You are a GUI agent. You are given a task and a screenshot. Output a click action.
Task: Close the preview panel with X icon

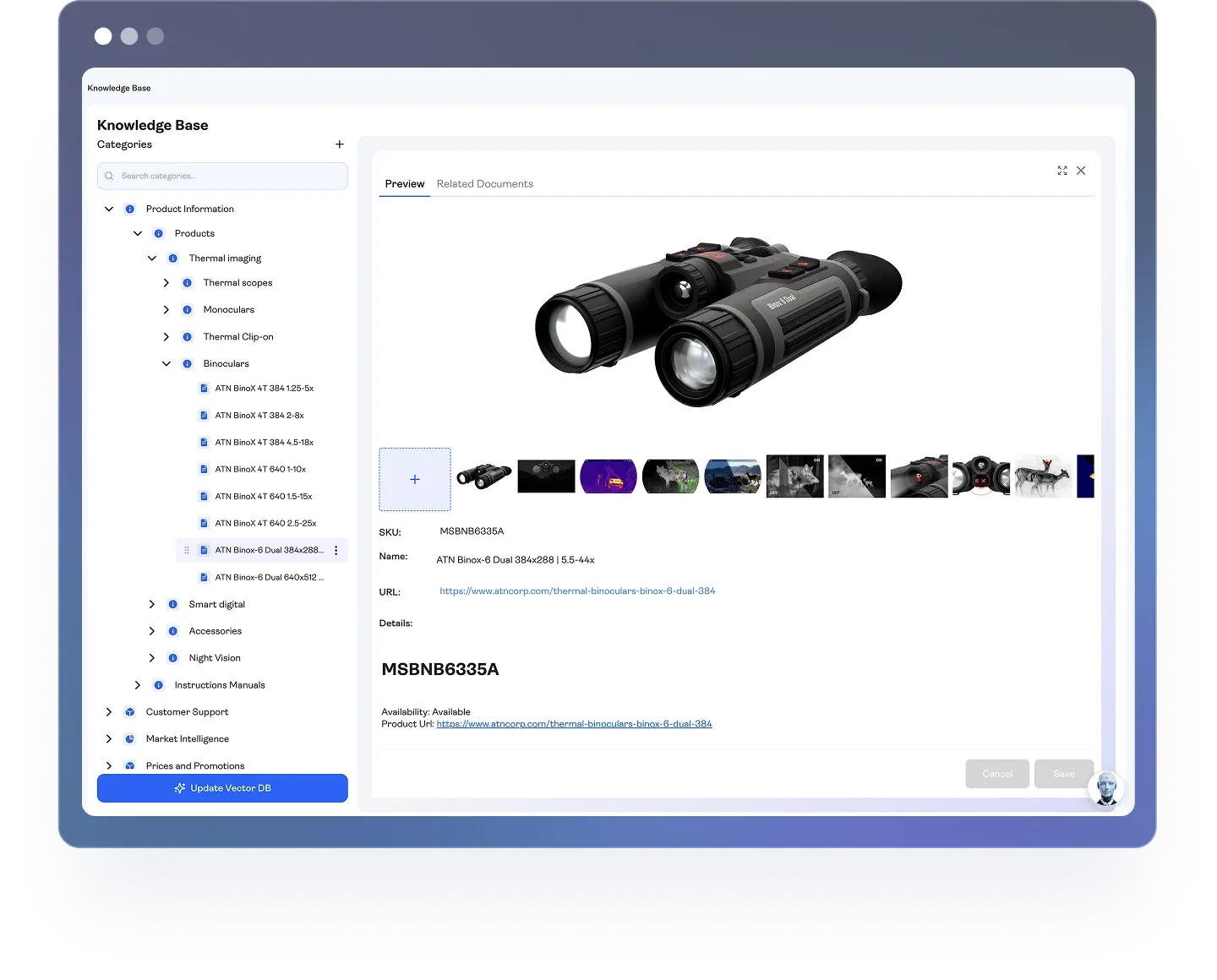1081,171
